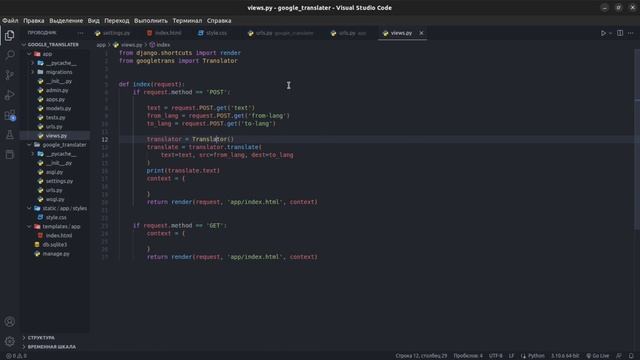Collapse the GOOGLE_TRANSLATER root folder

53,44
